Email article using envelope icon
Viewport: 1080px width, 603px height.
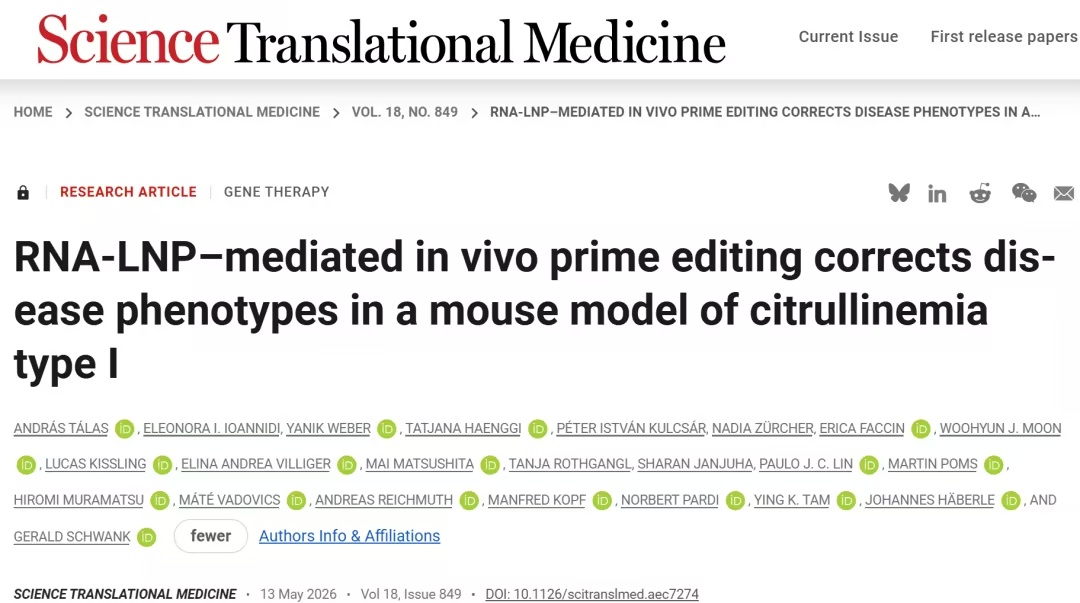1064,194
